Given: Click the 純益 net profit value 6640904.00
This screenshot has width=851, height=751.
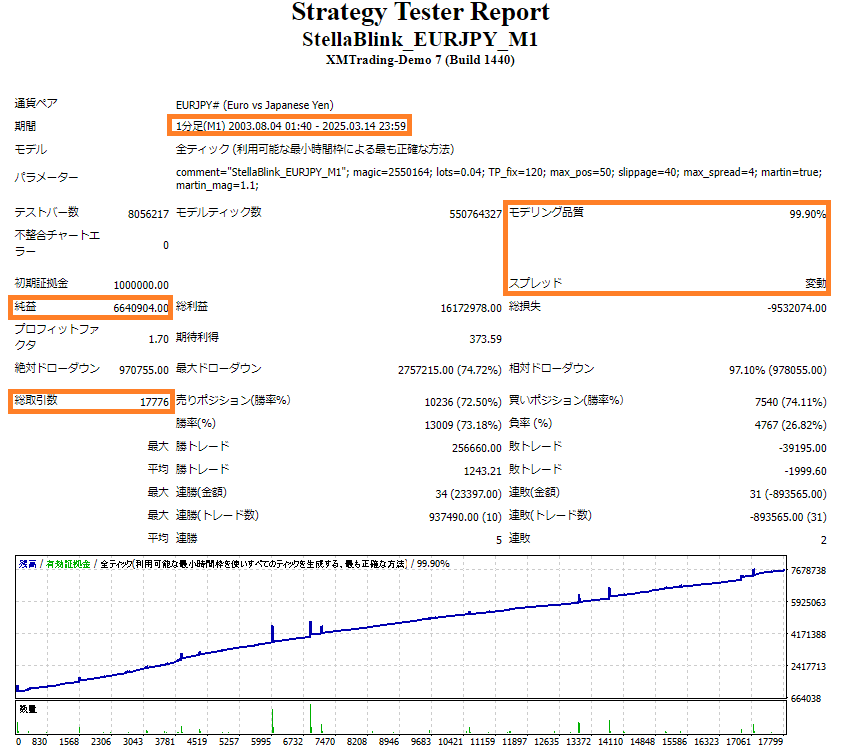Looking at the screenshot, I should pos(141,308).
